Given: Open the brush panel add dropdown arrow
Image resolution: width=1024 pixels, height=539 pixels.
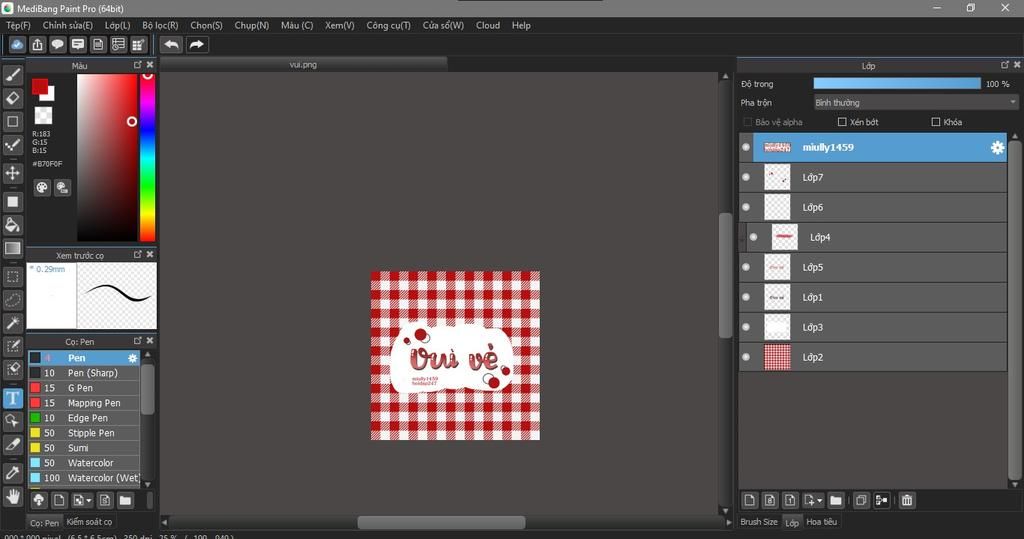Looking at the screenshot, I should tap(89, 501).
